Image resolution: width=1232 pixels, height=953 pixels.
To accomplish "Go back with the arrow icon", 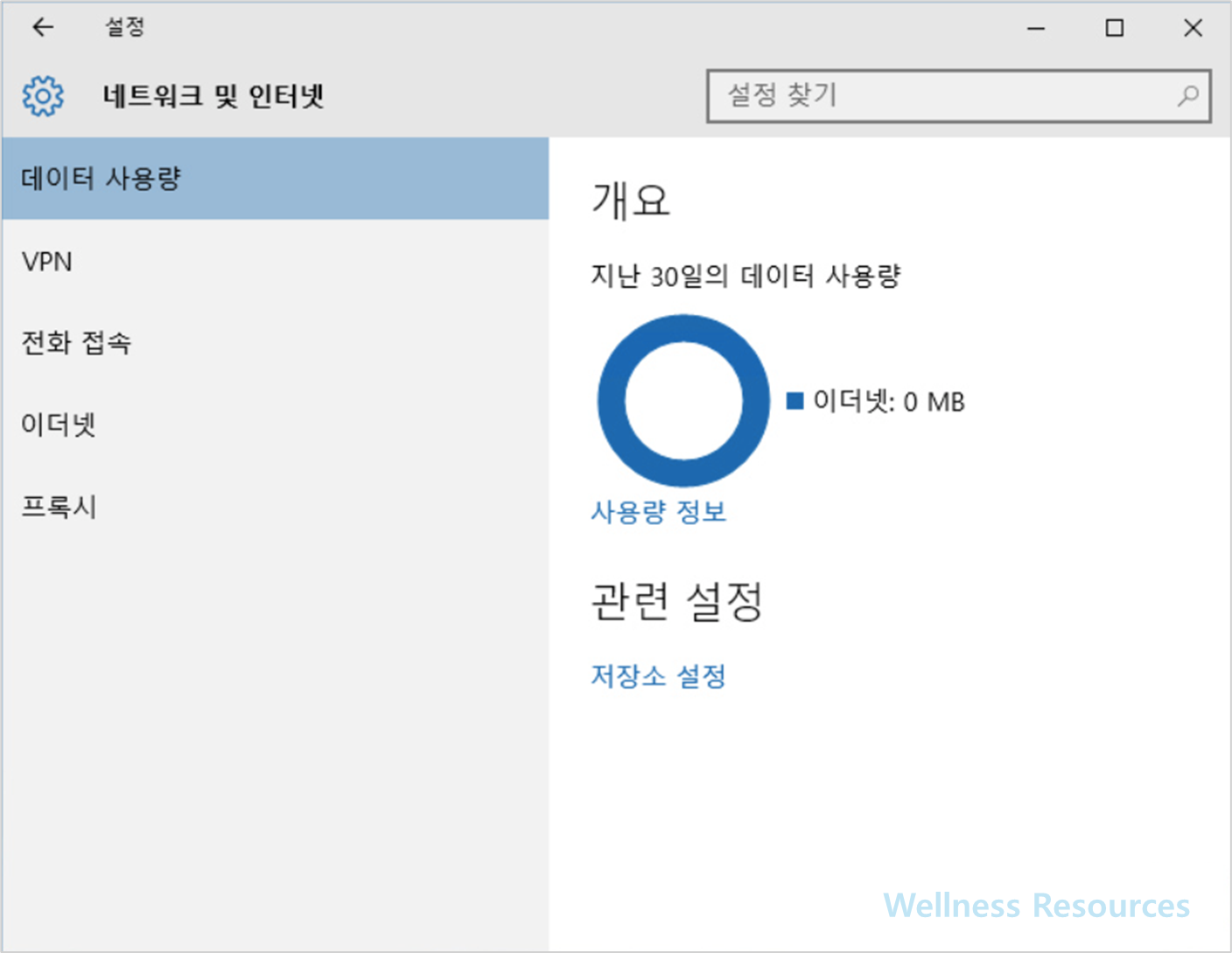I will point(43,27).
